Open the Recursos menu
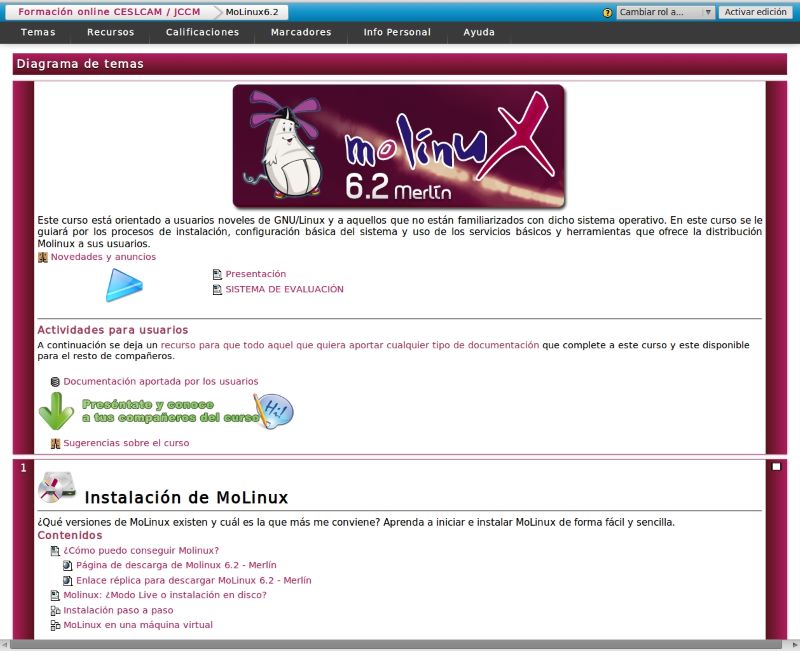This screenshot has height=651, width=800. coord(111,32)
